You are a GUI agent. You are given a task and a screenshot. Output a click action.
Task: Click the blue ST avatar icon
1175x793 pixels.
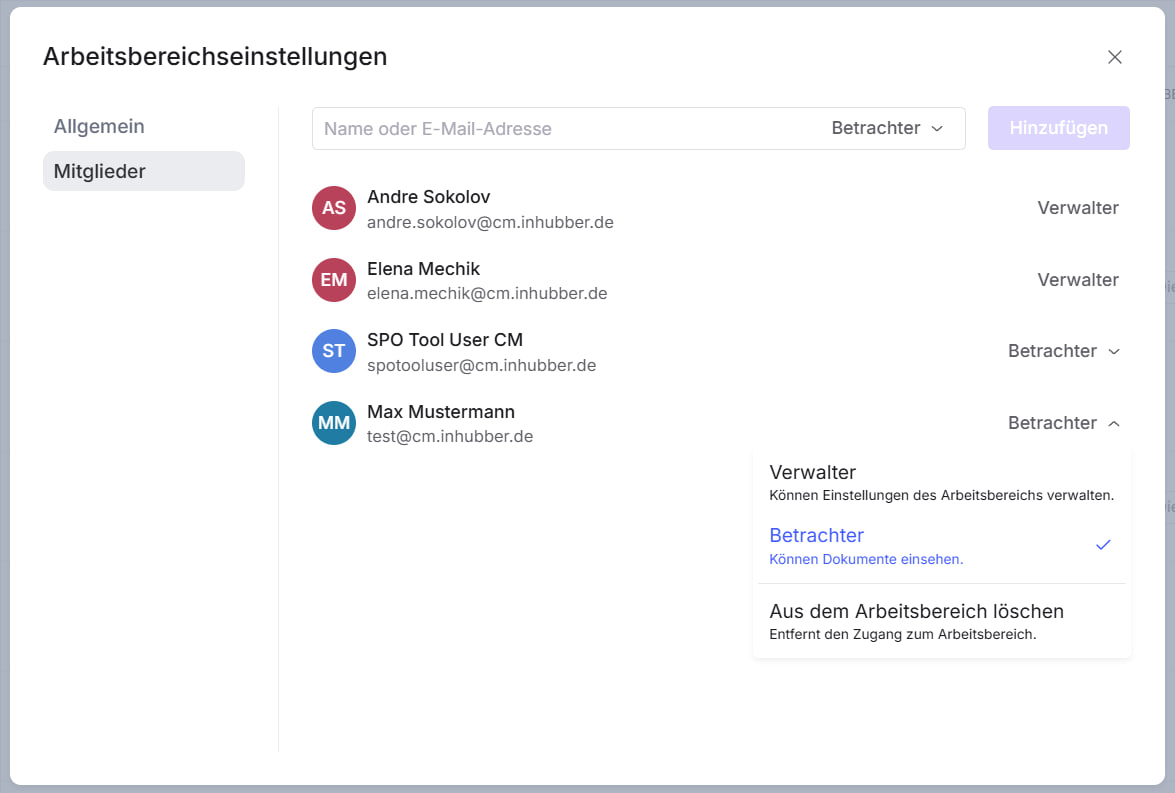[x=334, y=352]
